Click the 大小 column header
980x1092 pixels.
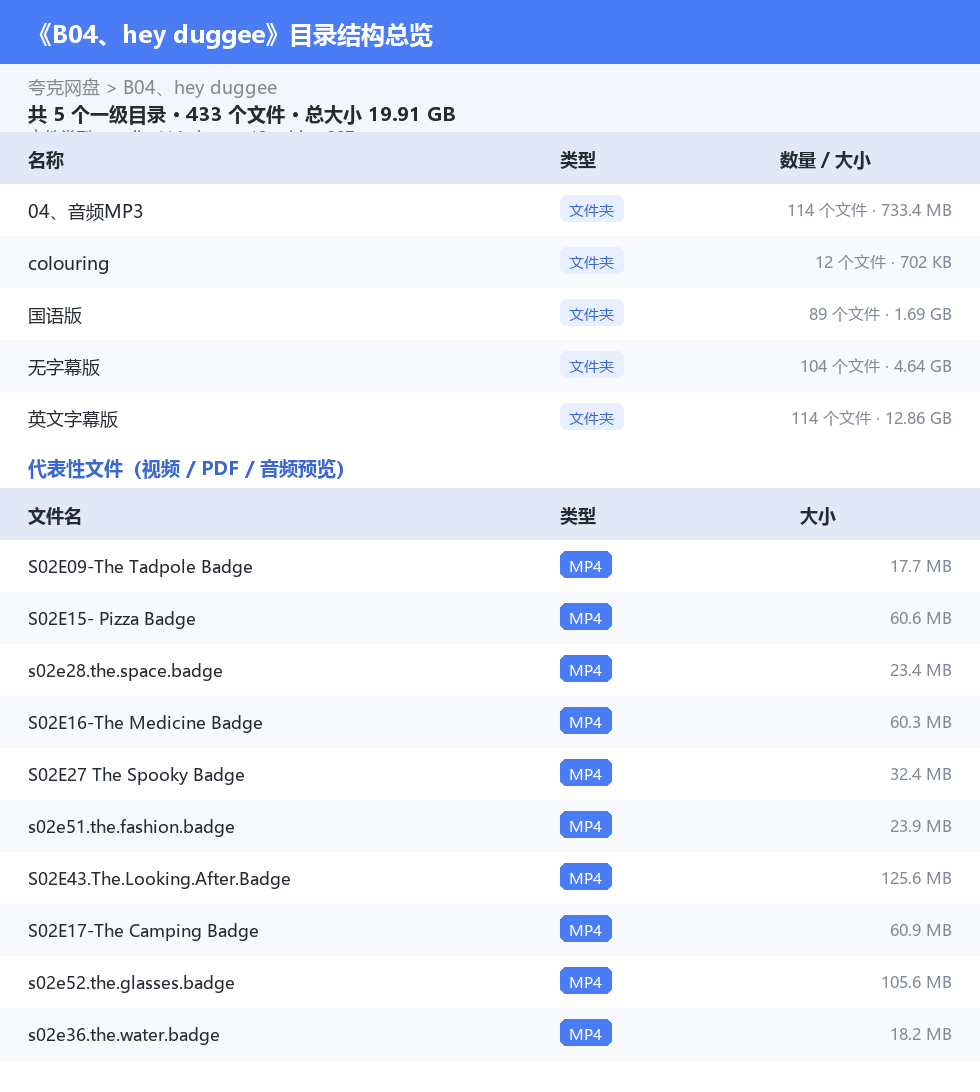pyautogui.click(x=818, y=516)
